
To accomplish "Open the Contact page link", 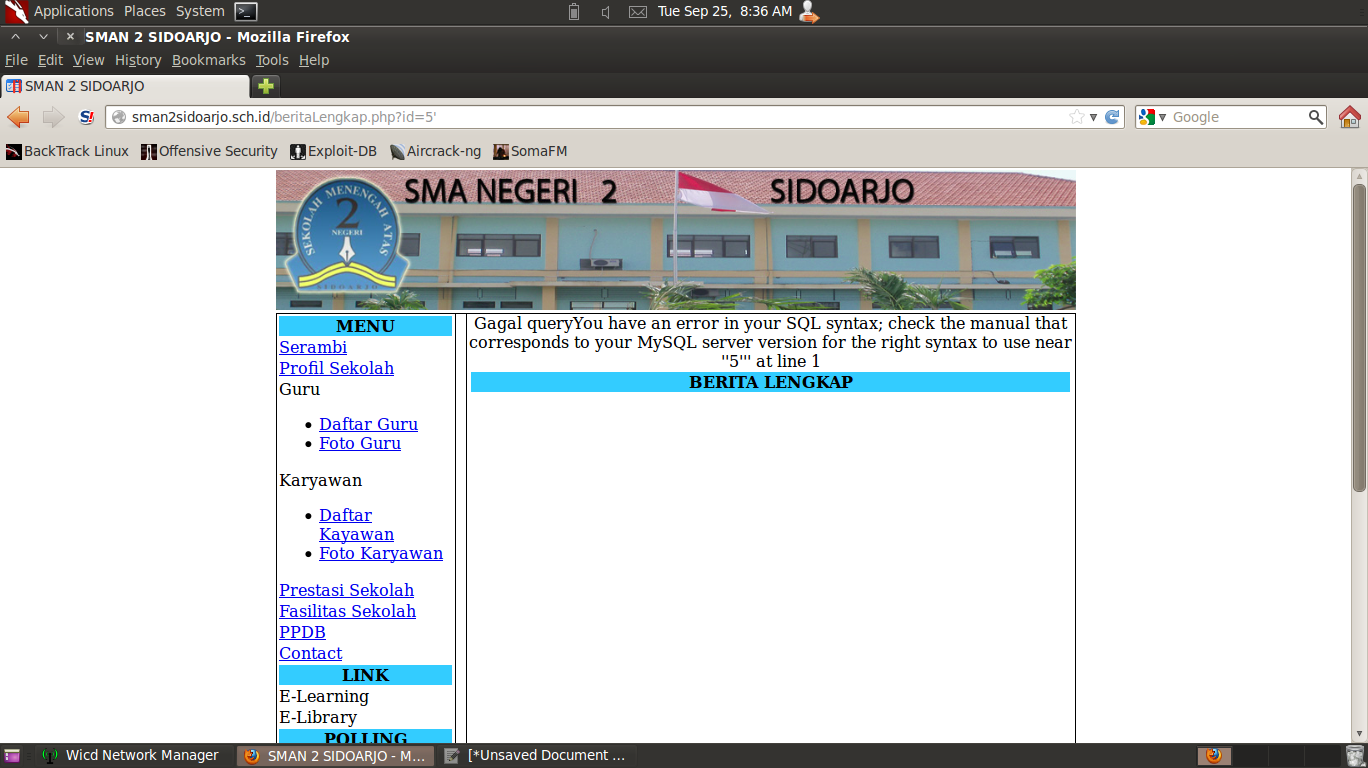I will point(310,653).
